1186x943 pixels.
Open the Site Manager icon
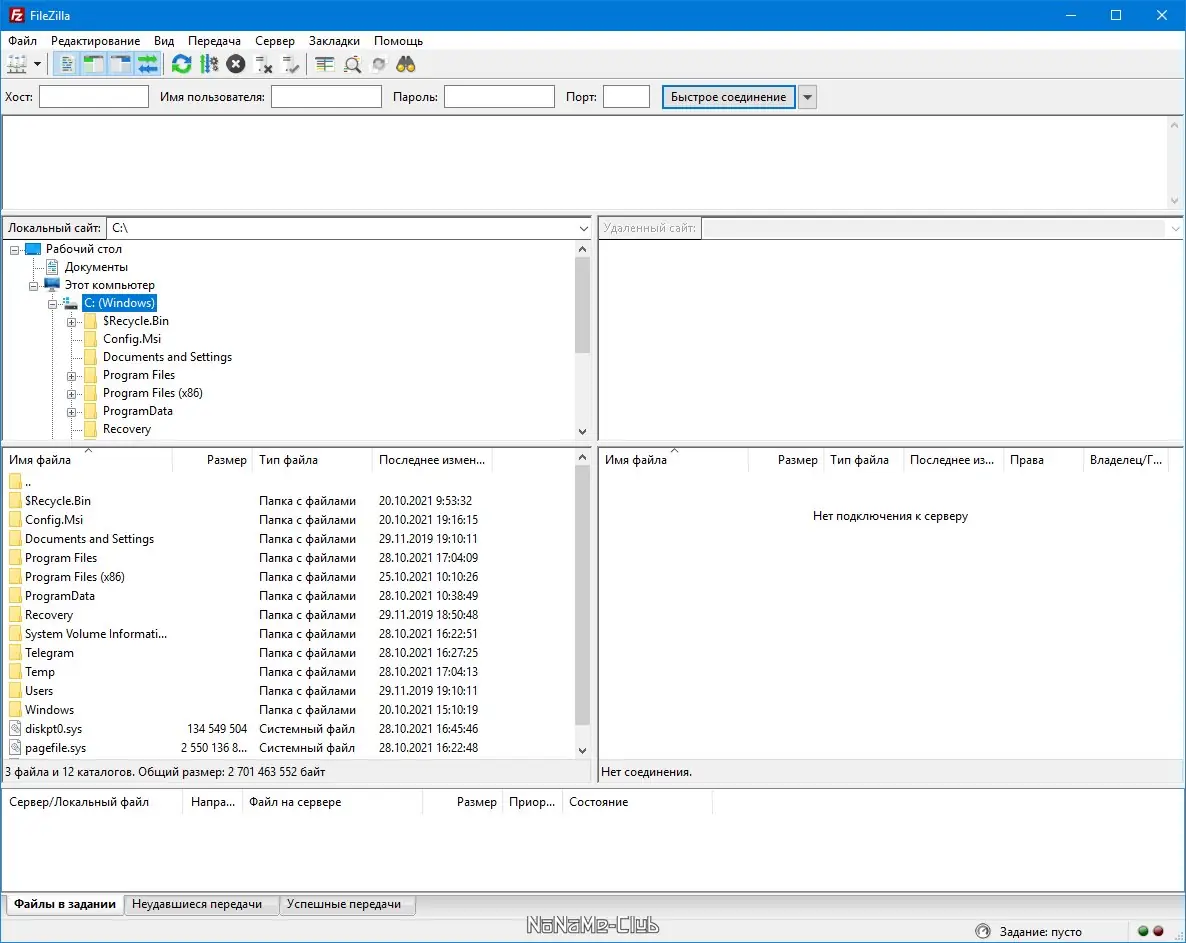pyautogui.click(x=17, y=65)
